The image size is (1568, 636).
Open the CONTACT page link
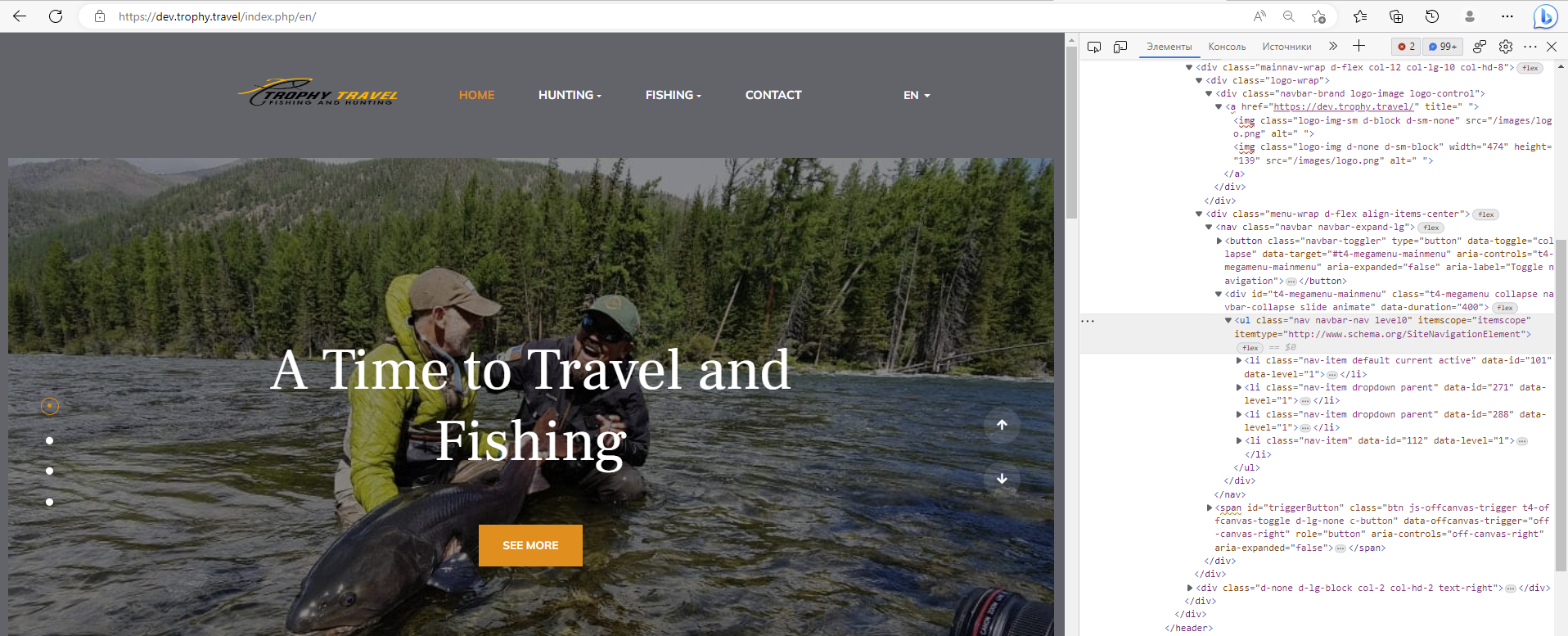click(773, 95)
